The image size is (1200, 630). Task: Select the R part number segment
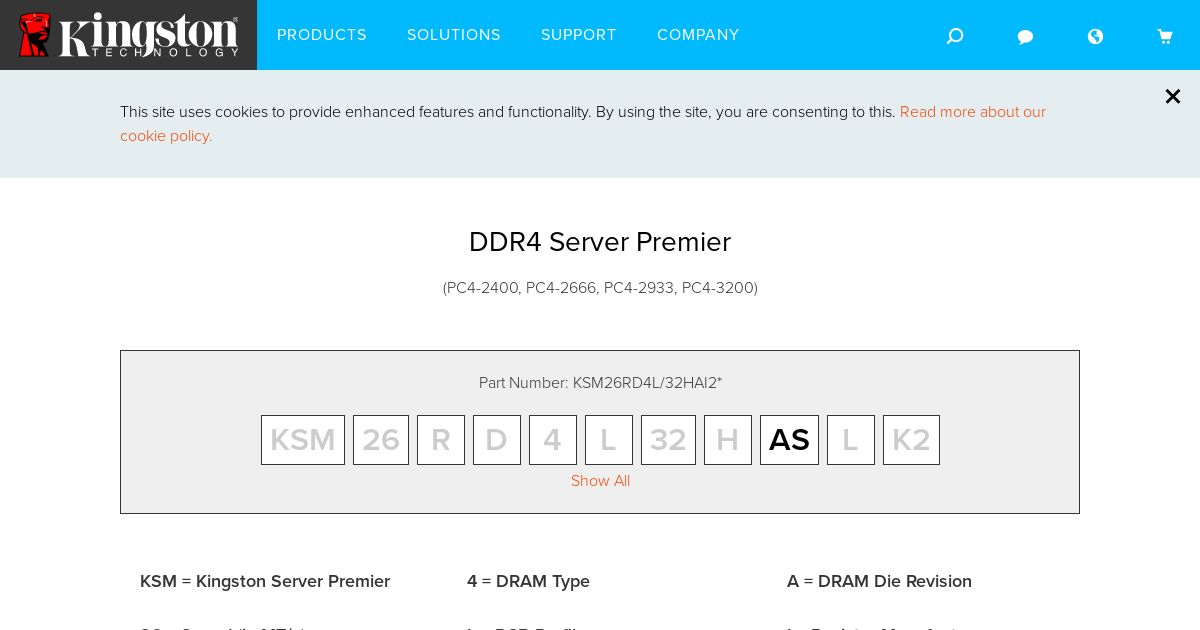(441, 440)
